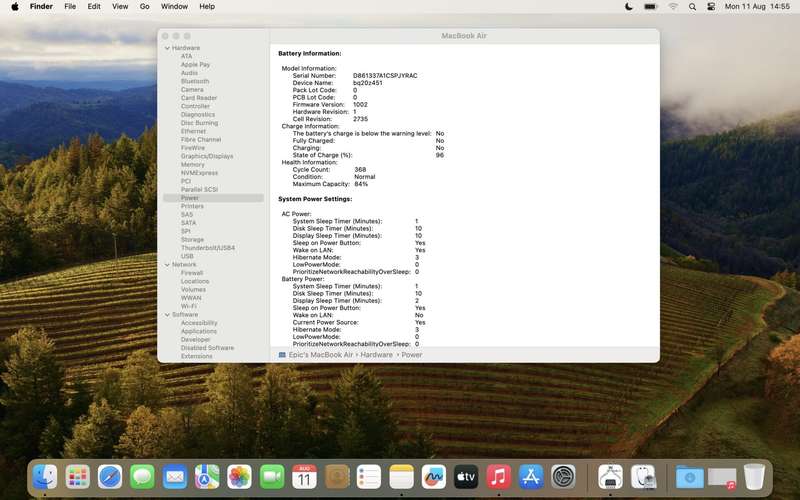
Task: Open the App Store from the Dock
Action: [531, 477]
